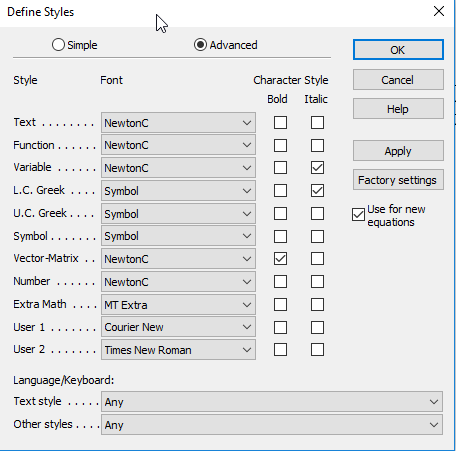
Task: Enable Bold for Extra Math style
Action: (280, 304)
